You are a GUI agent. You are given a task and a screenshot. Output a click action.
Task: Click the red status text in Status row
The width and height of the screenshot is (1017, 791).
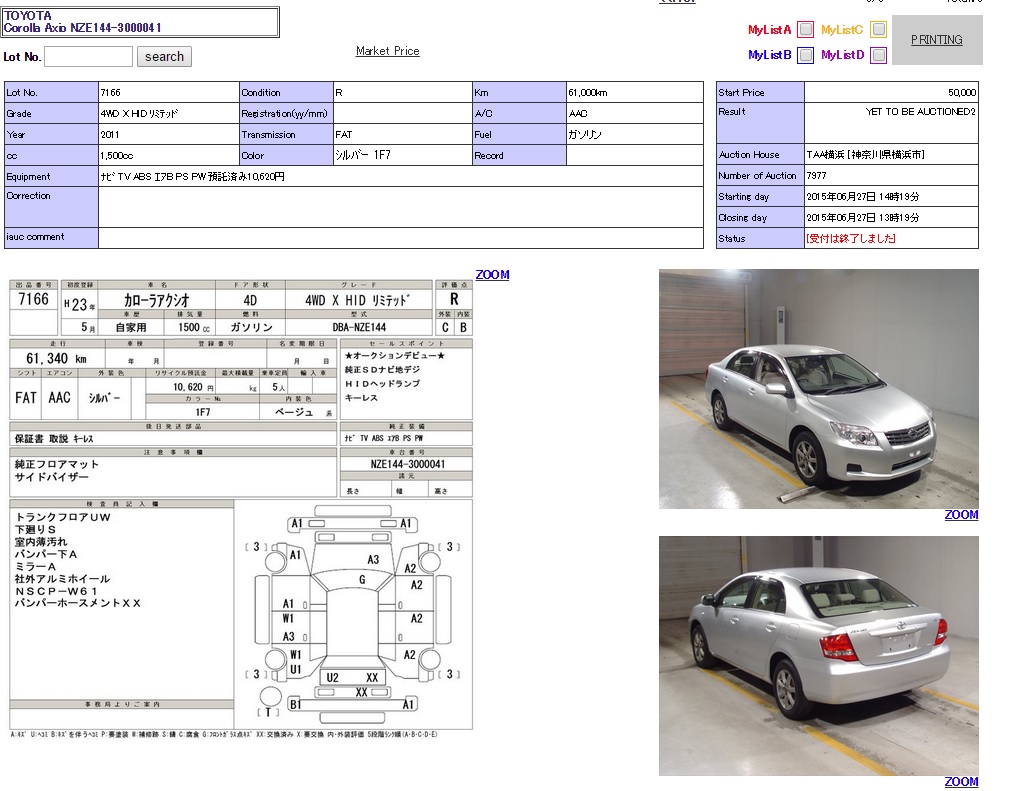pos(851,239)
